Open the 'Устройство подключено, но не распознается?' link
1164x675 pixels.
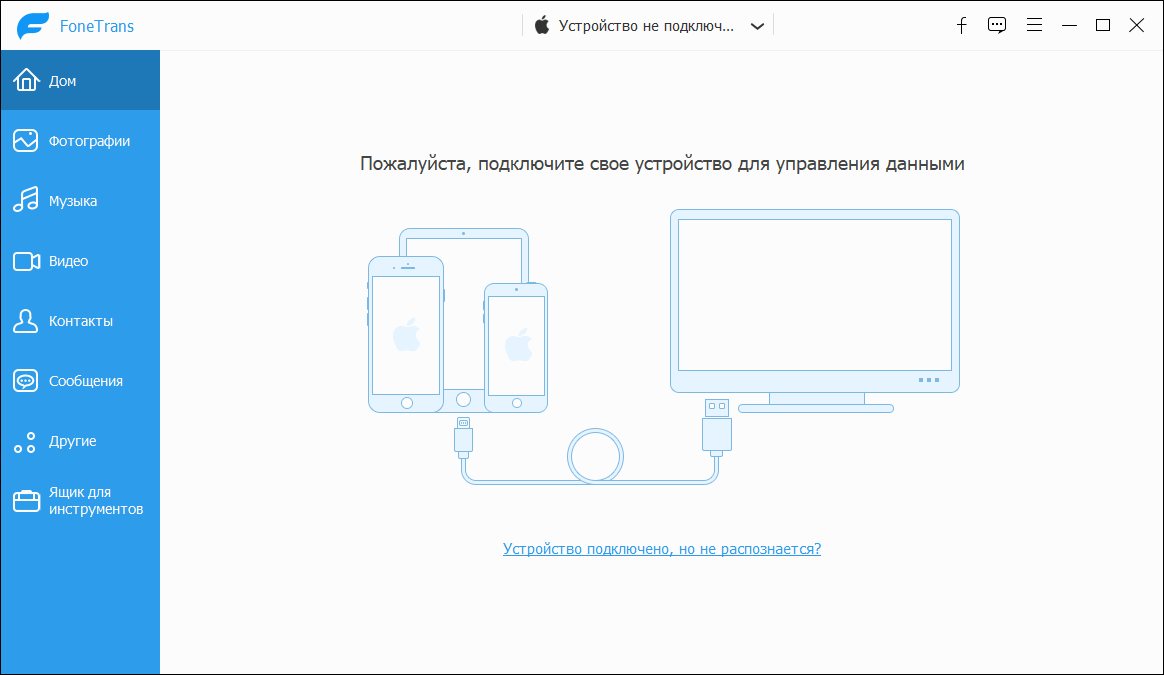[661, 549]
